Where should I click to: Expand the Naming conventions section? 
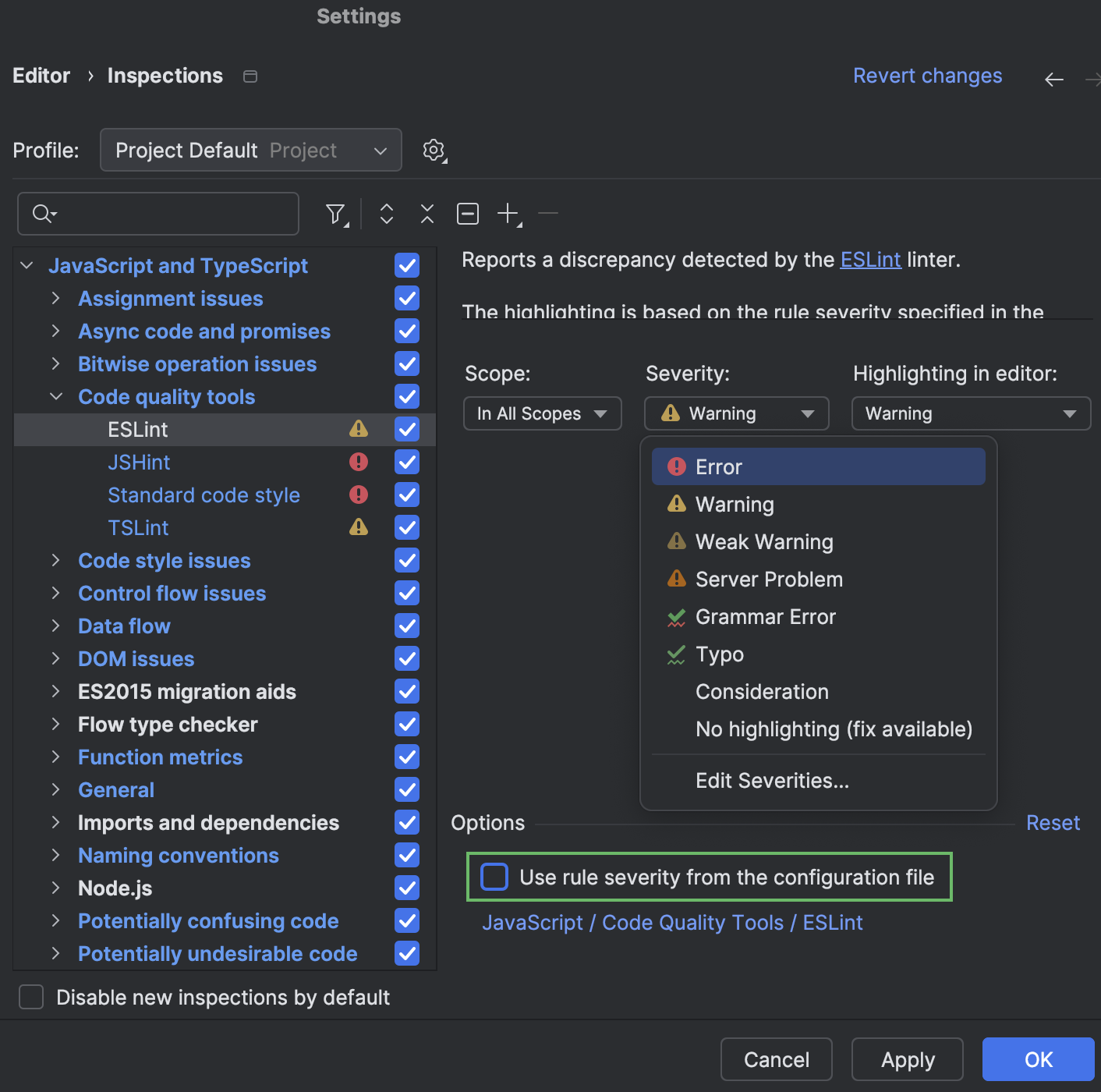tap(55, 855)
